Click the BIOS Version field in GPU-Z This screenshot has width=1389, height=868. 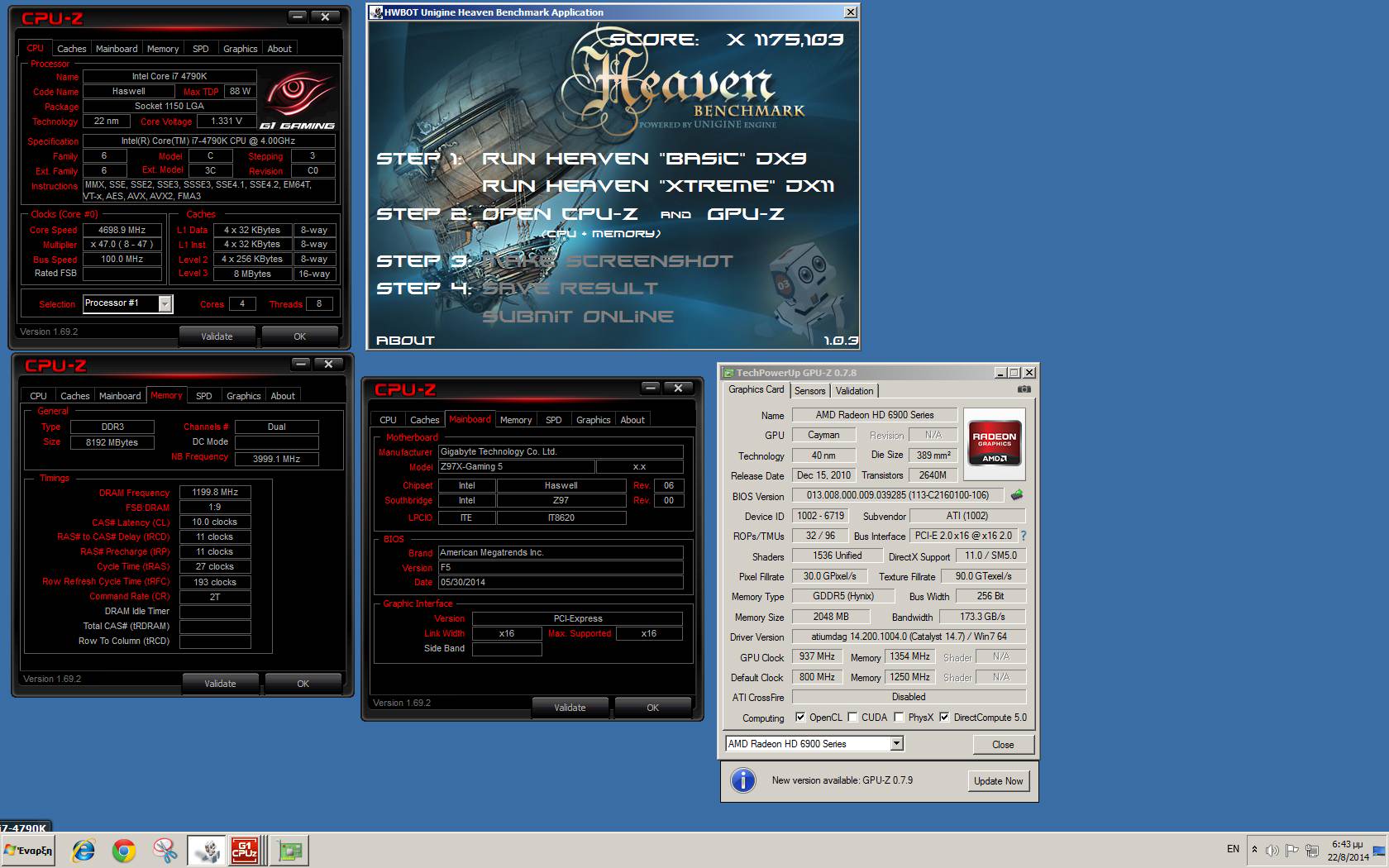tap(898, 495)
